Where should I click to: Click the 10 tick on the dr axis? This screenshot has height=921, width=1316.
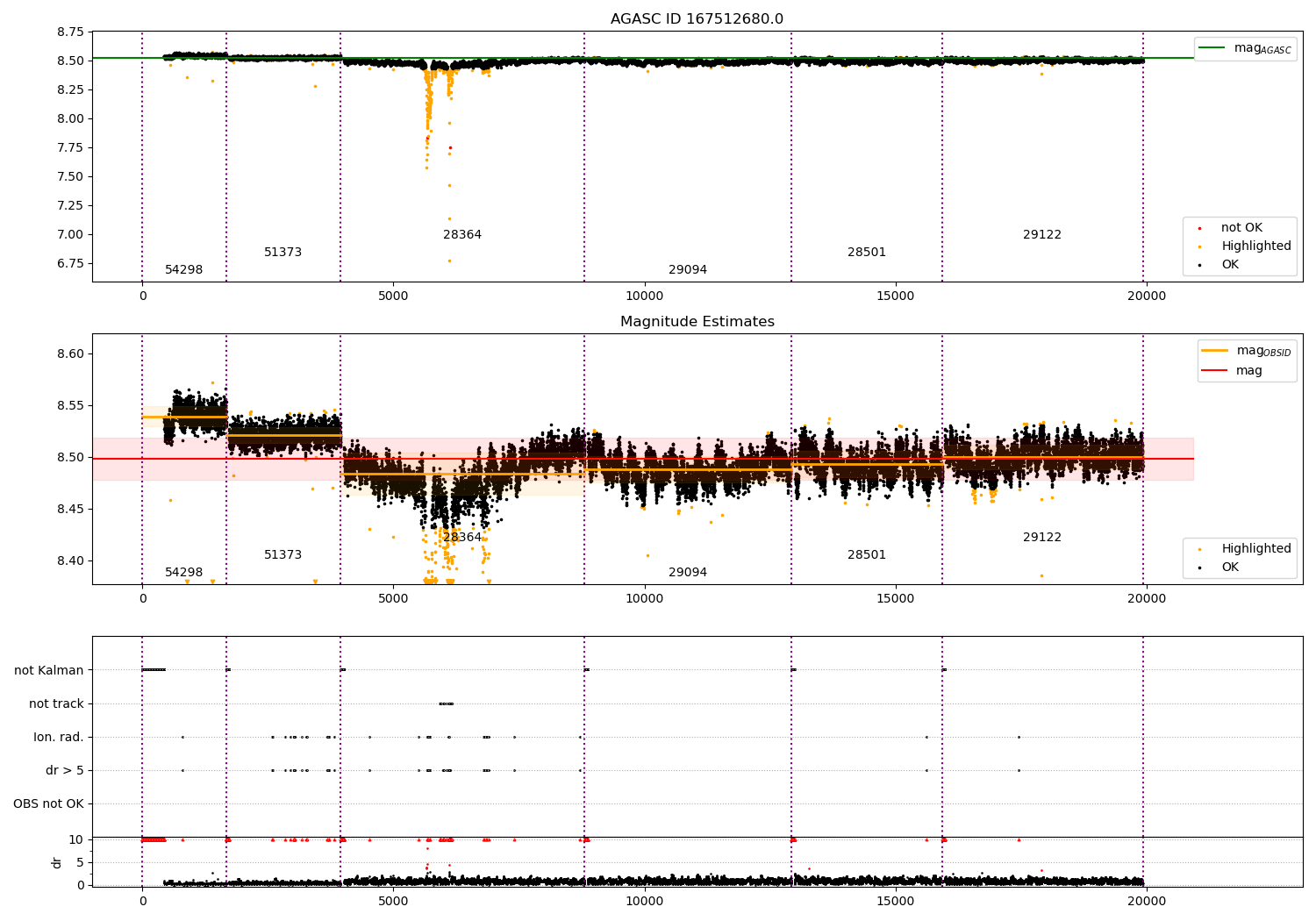(x=76, y=840)
